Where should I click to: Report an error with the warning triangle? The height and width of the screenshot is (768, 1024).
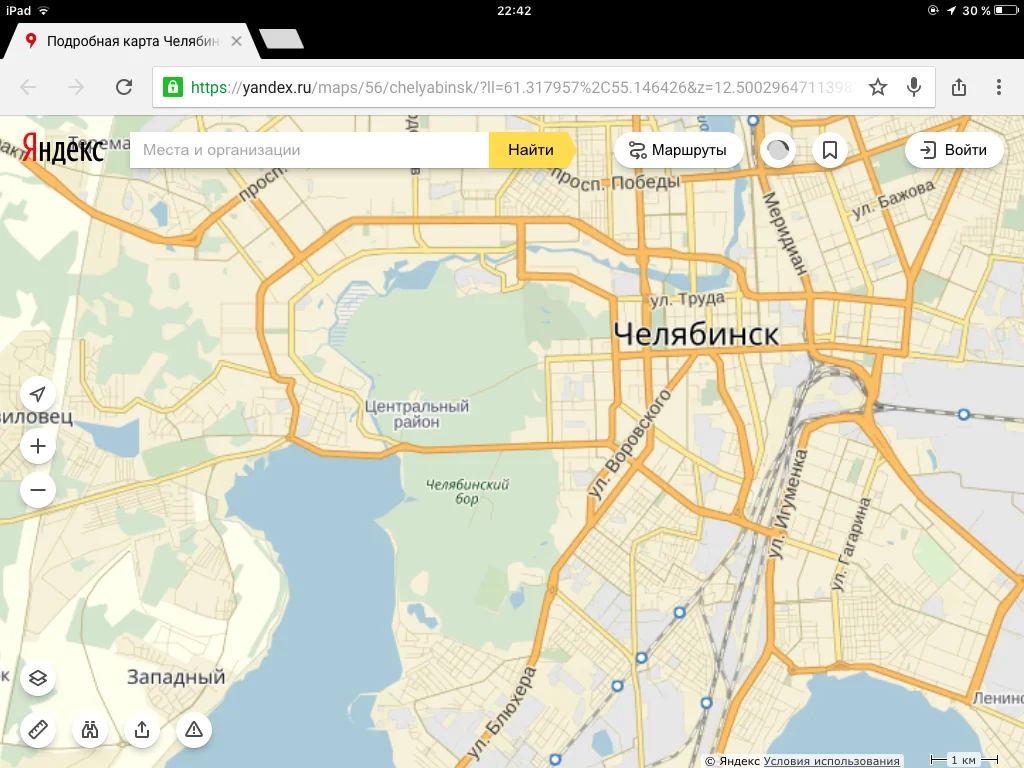point(194,729)
